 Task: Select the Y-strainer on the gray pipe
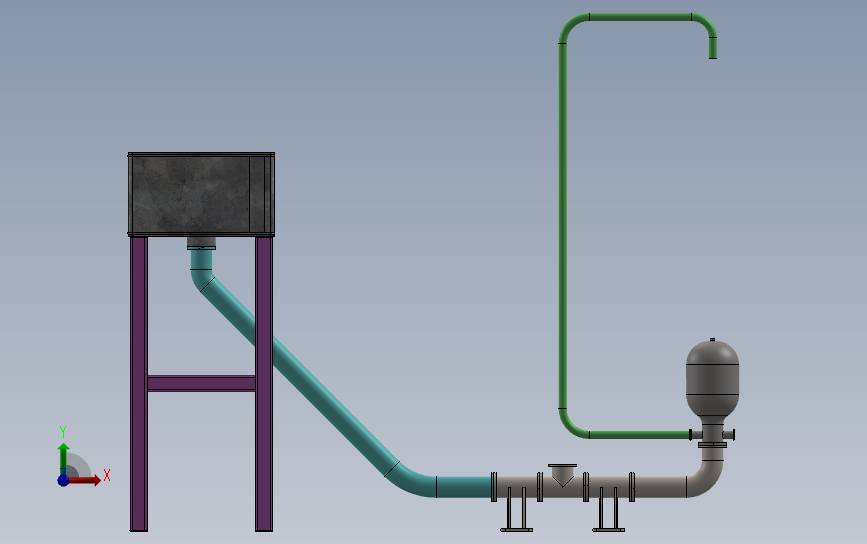click(x=562, y=475)
